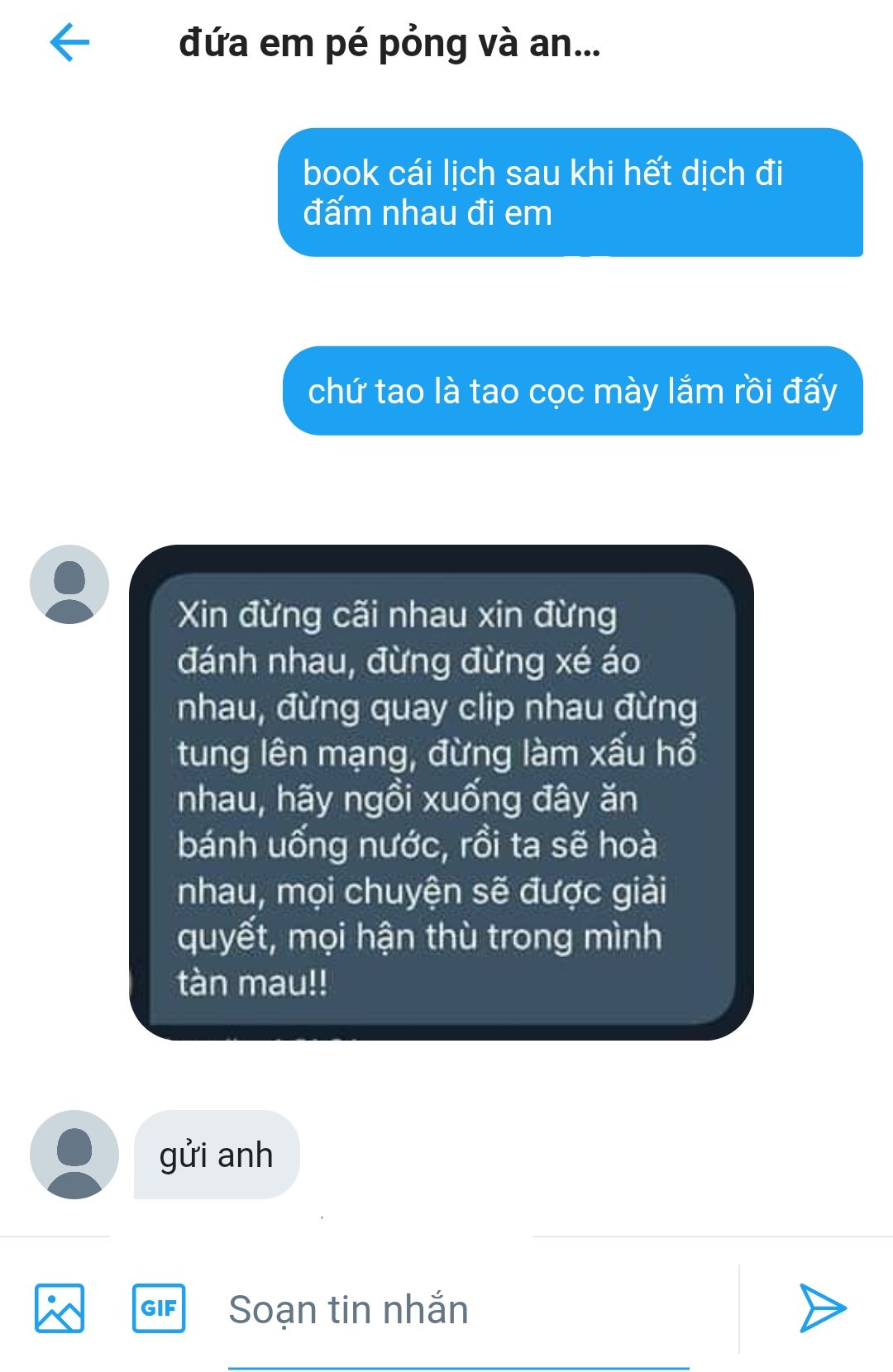This screenshot has width=893, height=1372.
Task: Open conversation title "đứa em pé pỏng và an..."
Action: click(x=389, y=44)
